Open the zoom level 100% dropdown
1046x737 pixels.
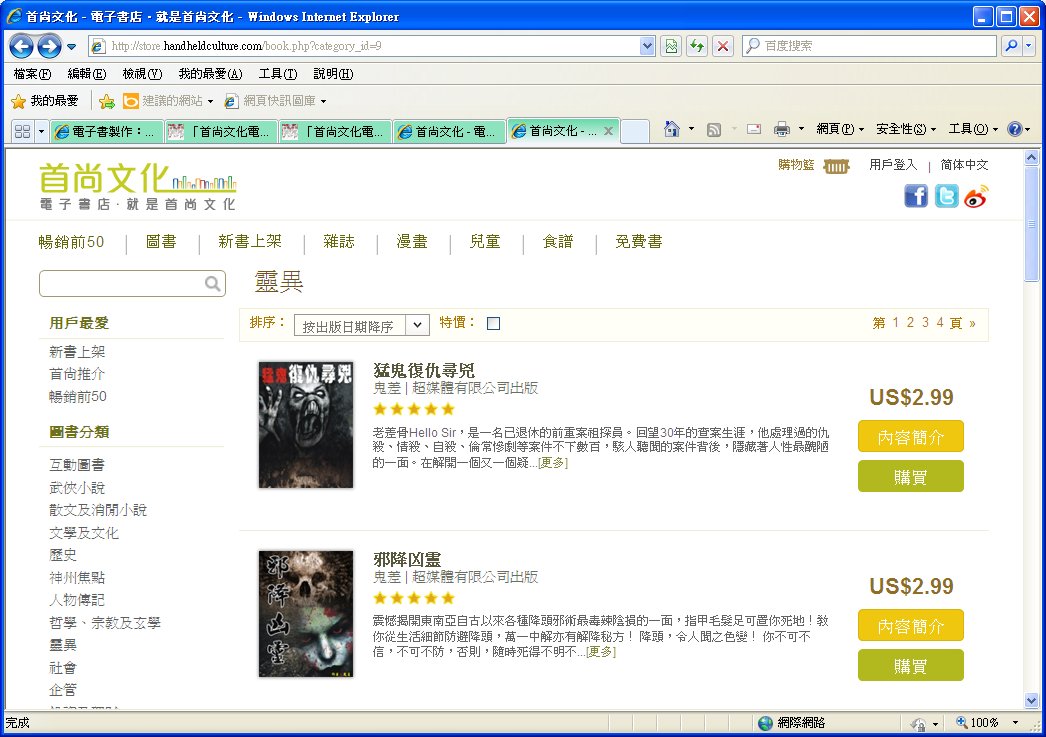point(1015,723)
